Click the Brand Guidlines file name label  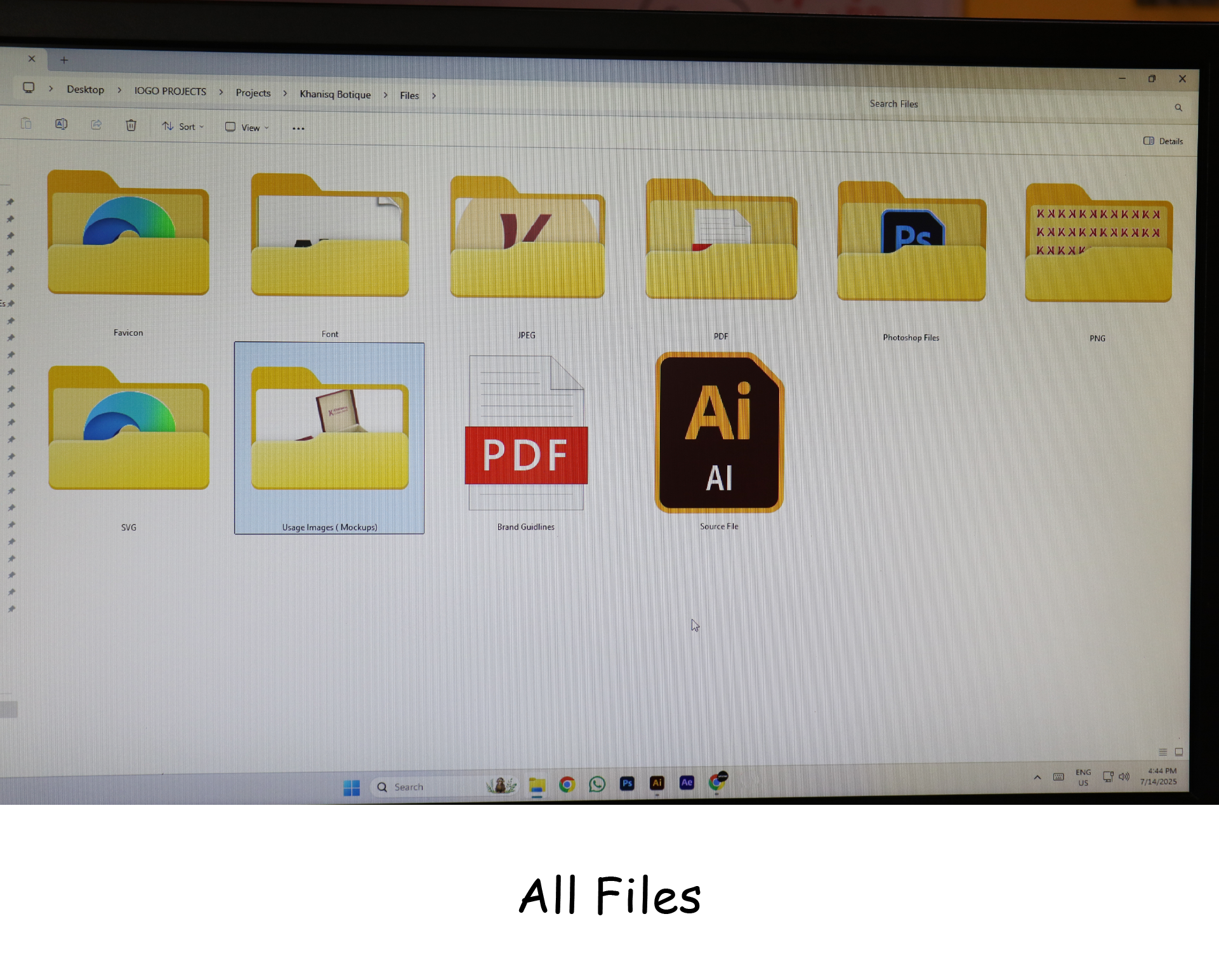[x=526, y=527]
